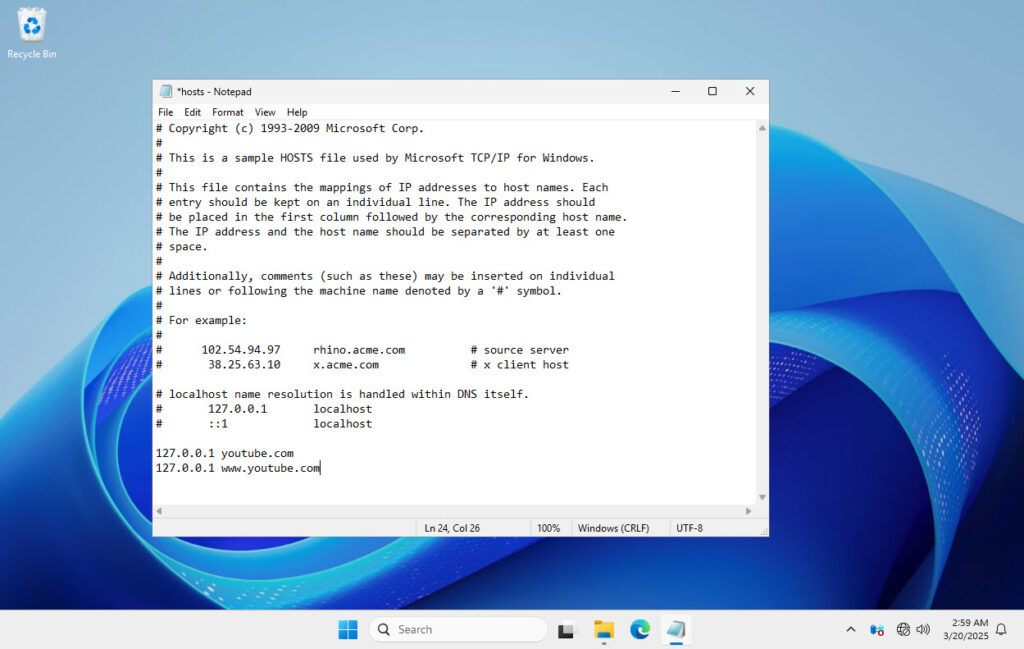Screen dimensions: 1024x649
Task: Open the Recycle Bin desktop icon
Action: tap(31, 34)
